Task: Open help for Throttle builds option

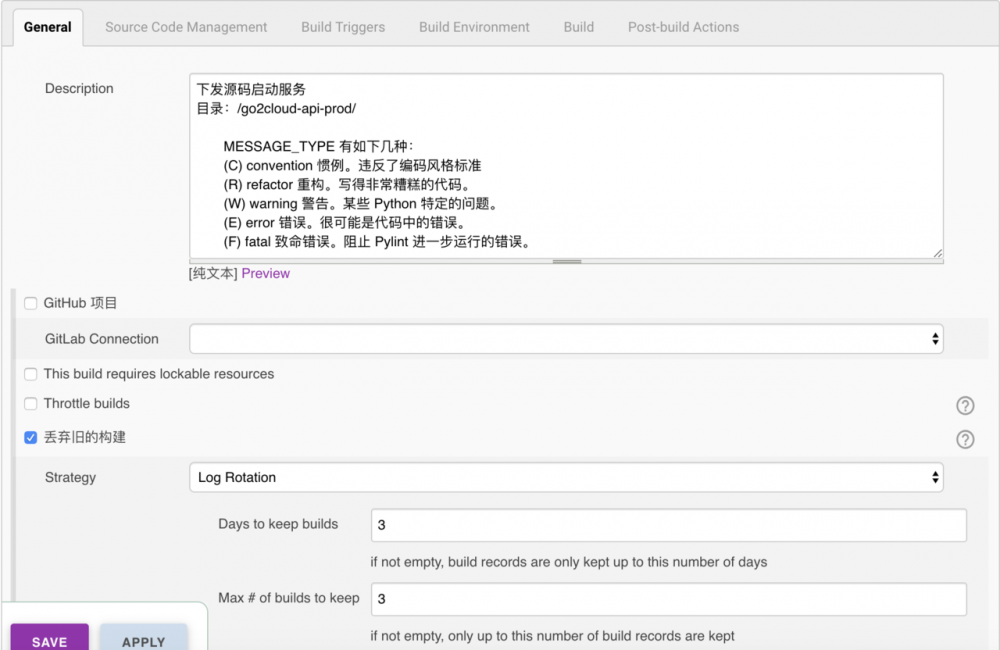Action: coord(965,405)
